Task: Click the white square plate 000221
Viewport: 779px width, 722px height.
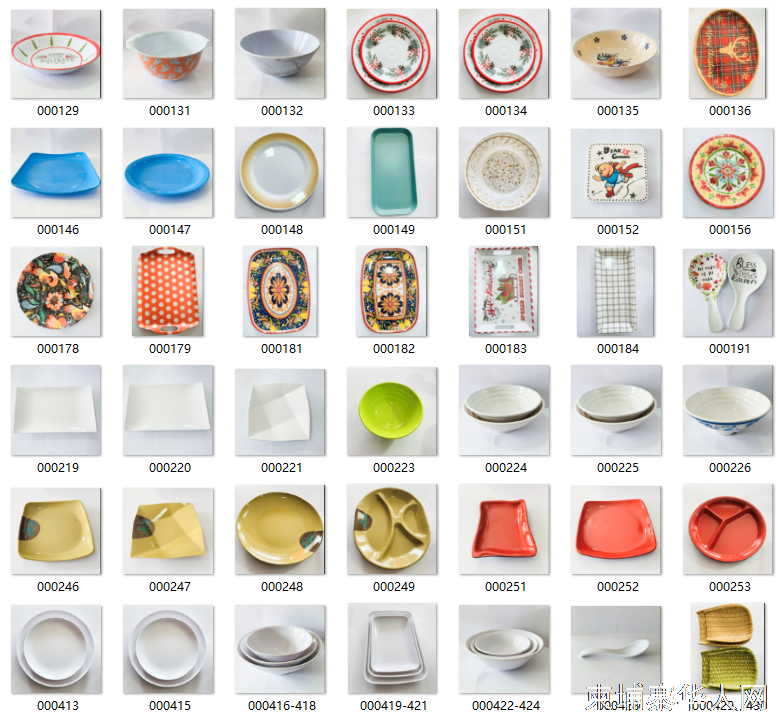Action: click(x=280, y=412)
